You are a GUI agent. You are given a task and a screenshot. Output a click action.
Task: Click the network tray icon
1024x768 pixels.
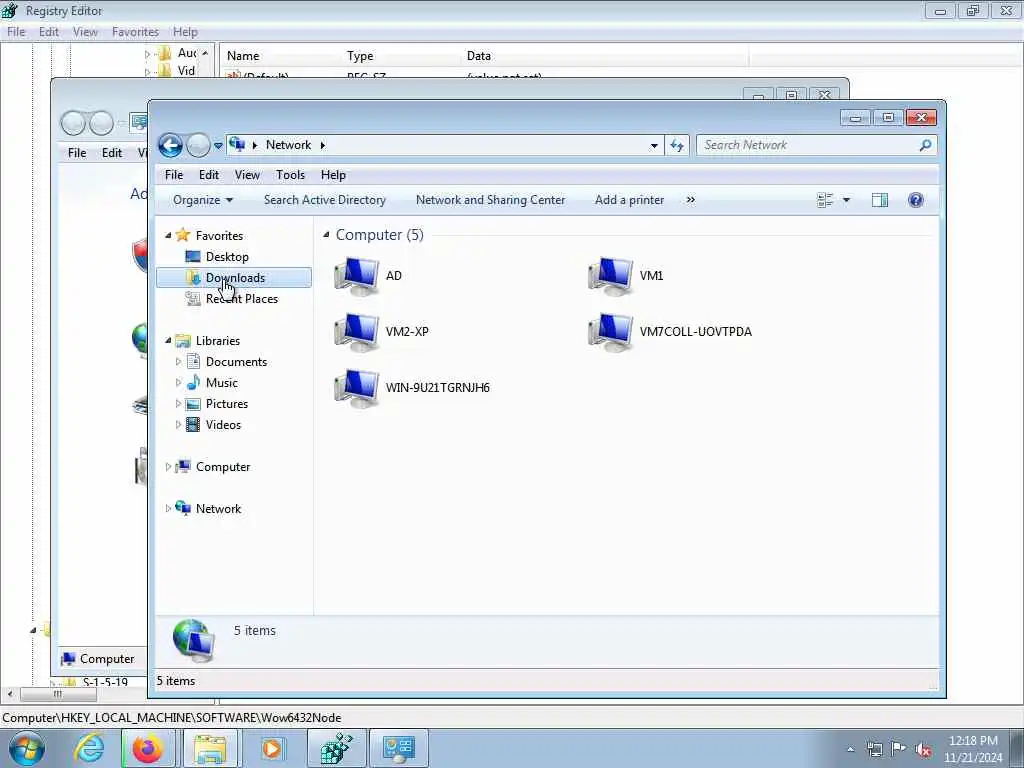[x=875, y=749]
